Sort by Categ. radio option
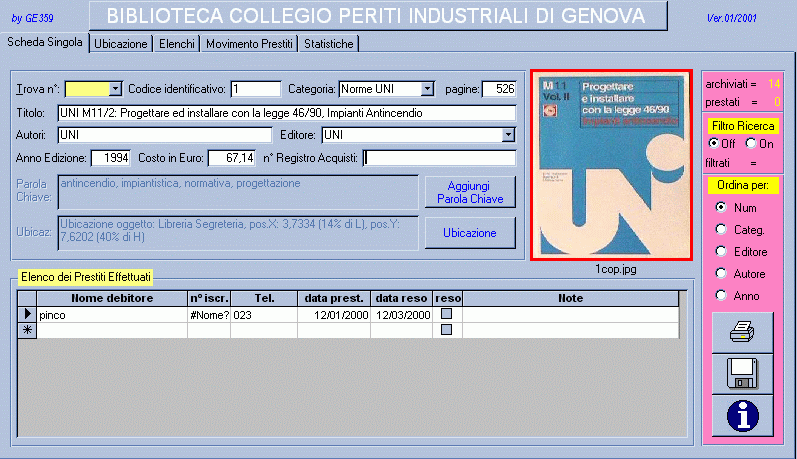Image resolution: width=797 pixels, height=459 pixels. pos(721,230)
